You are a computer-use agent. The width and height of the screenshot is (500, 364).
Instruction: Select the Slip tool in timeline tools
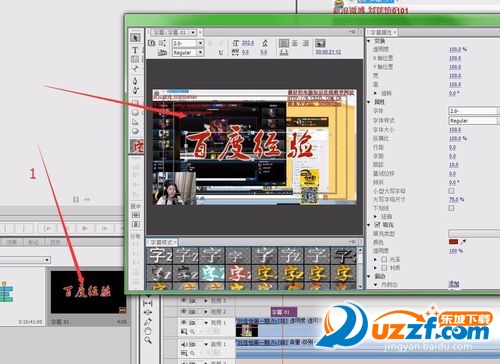pyautogui.click(x=148, y=303)
